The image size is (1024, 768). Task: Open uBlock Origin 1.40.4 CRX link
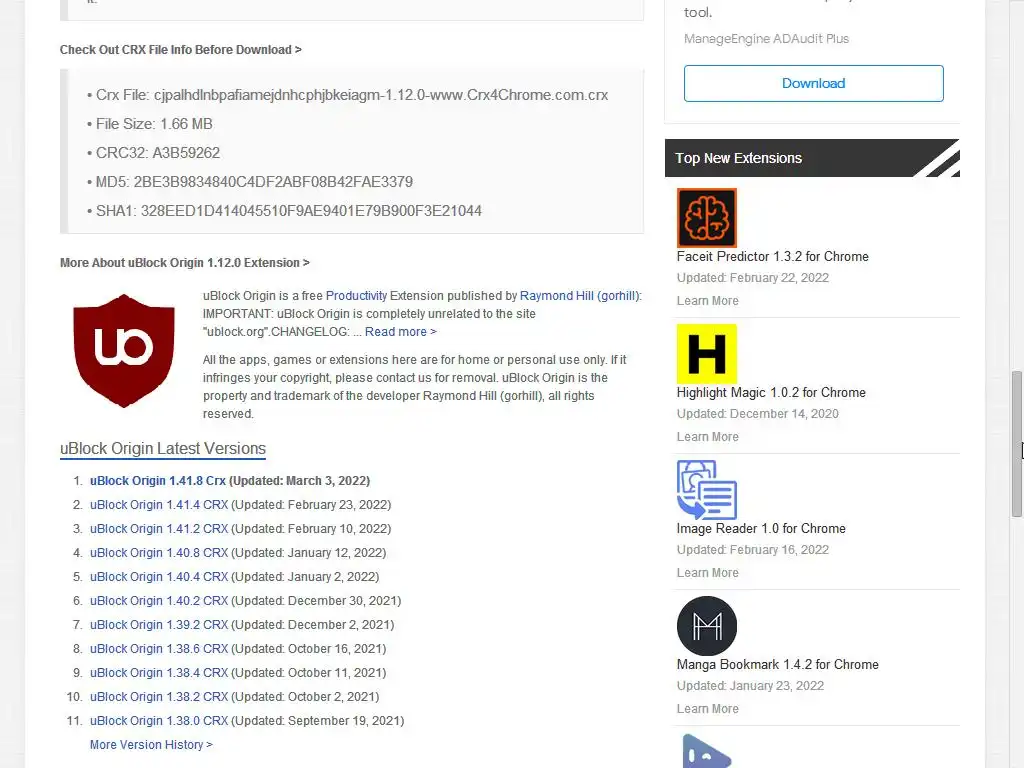[159, 577]
